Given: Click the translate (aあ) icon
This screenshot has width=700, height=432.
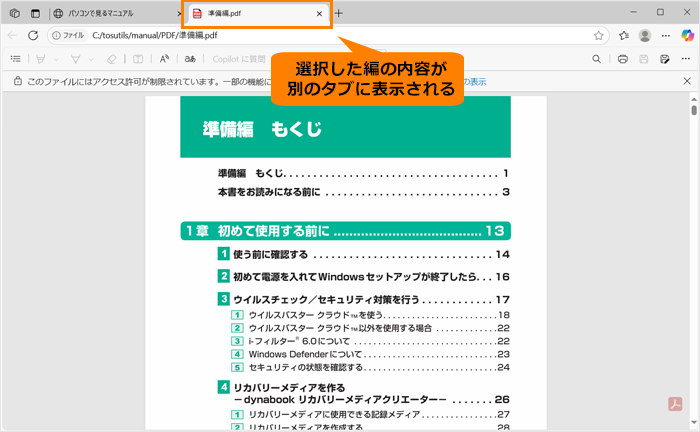Looking at the screenshot, I should [190, 59].
